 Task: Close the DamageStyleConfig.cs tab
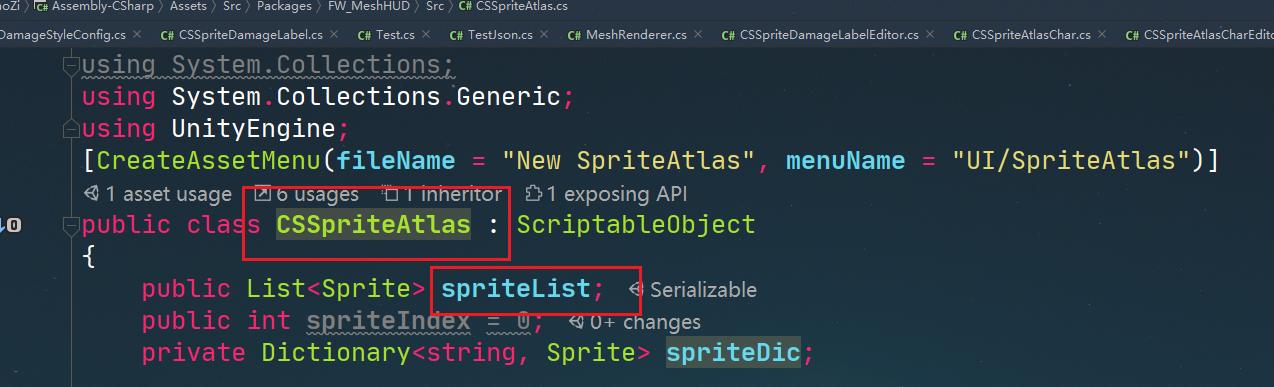[137, 35]
